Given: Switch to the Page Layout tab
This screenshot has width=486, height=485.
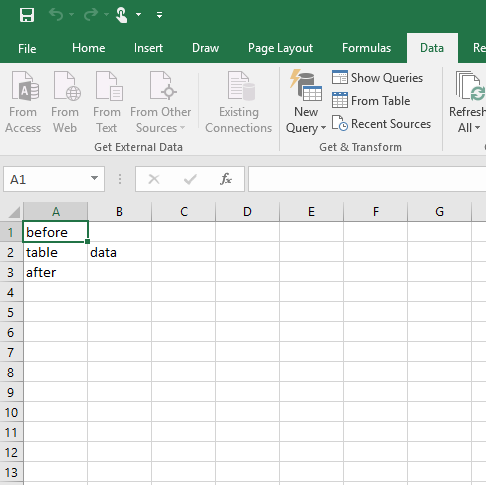Looking at the screenshot, I should click(280, 48).
